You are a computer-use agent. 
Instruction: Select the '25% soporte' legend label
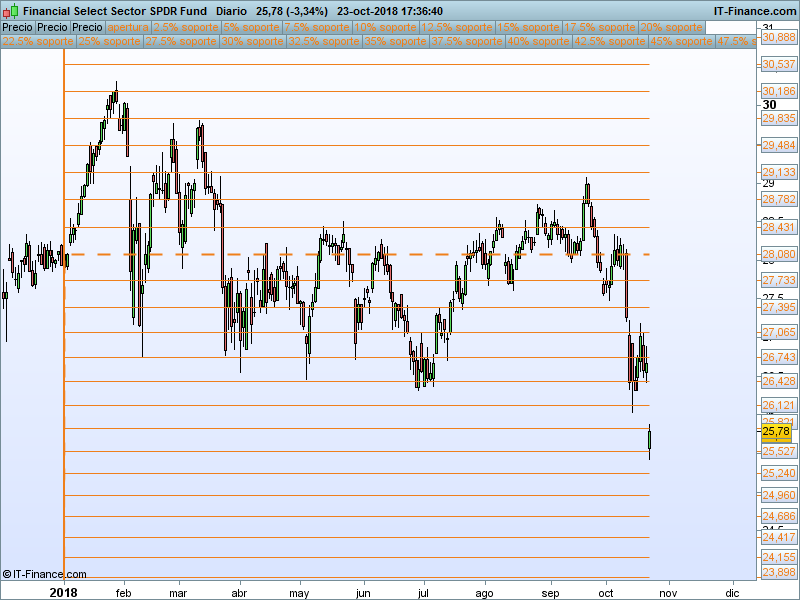pos(109,41)
